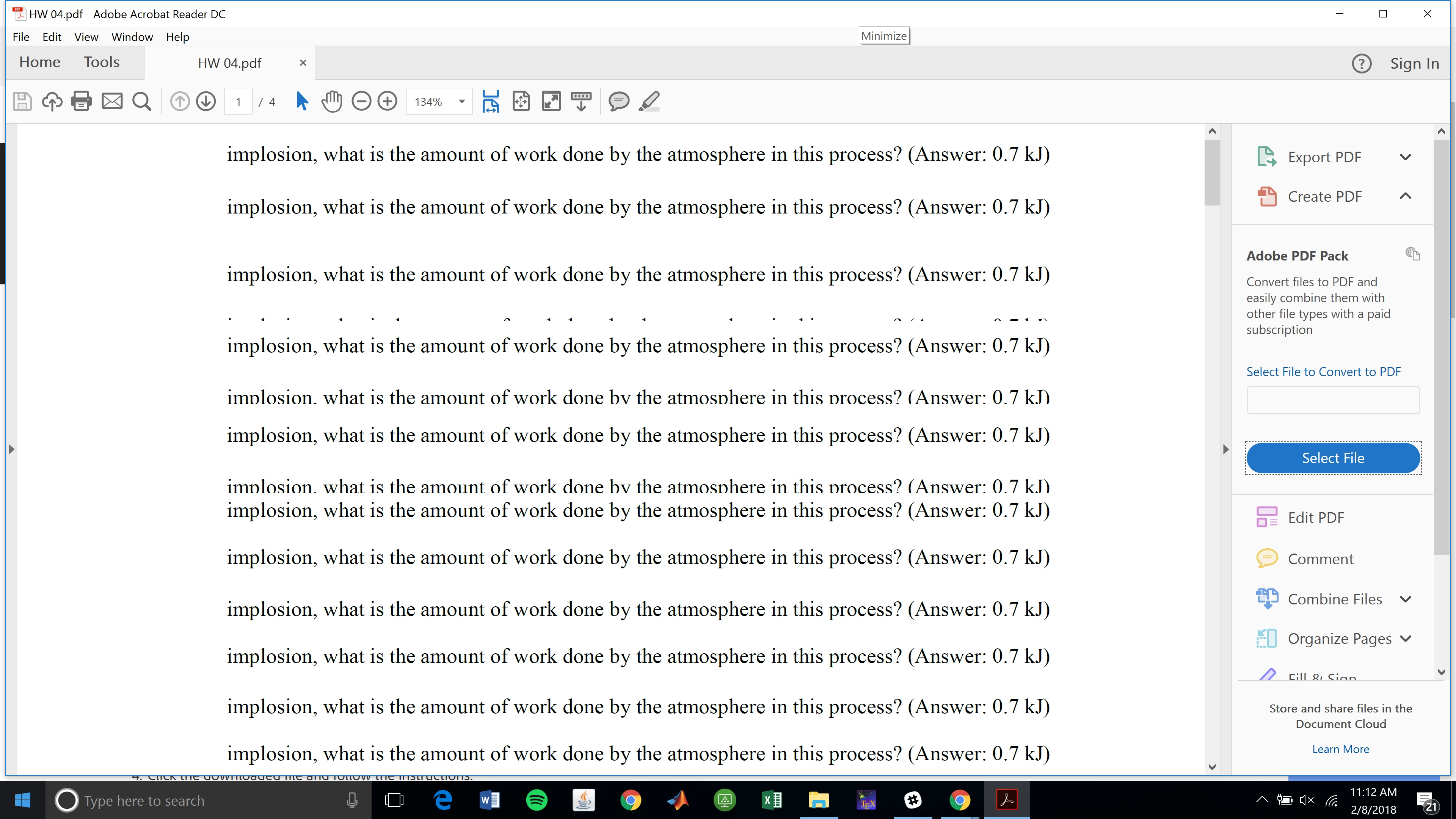Click the Zoom out minus icon

361,102
